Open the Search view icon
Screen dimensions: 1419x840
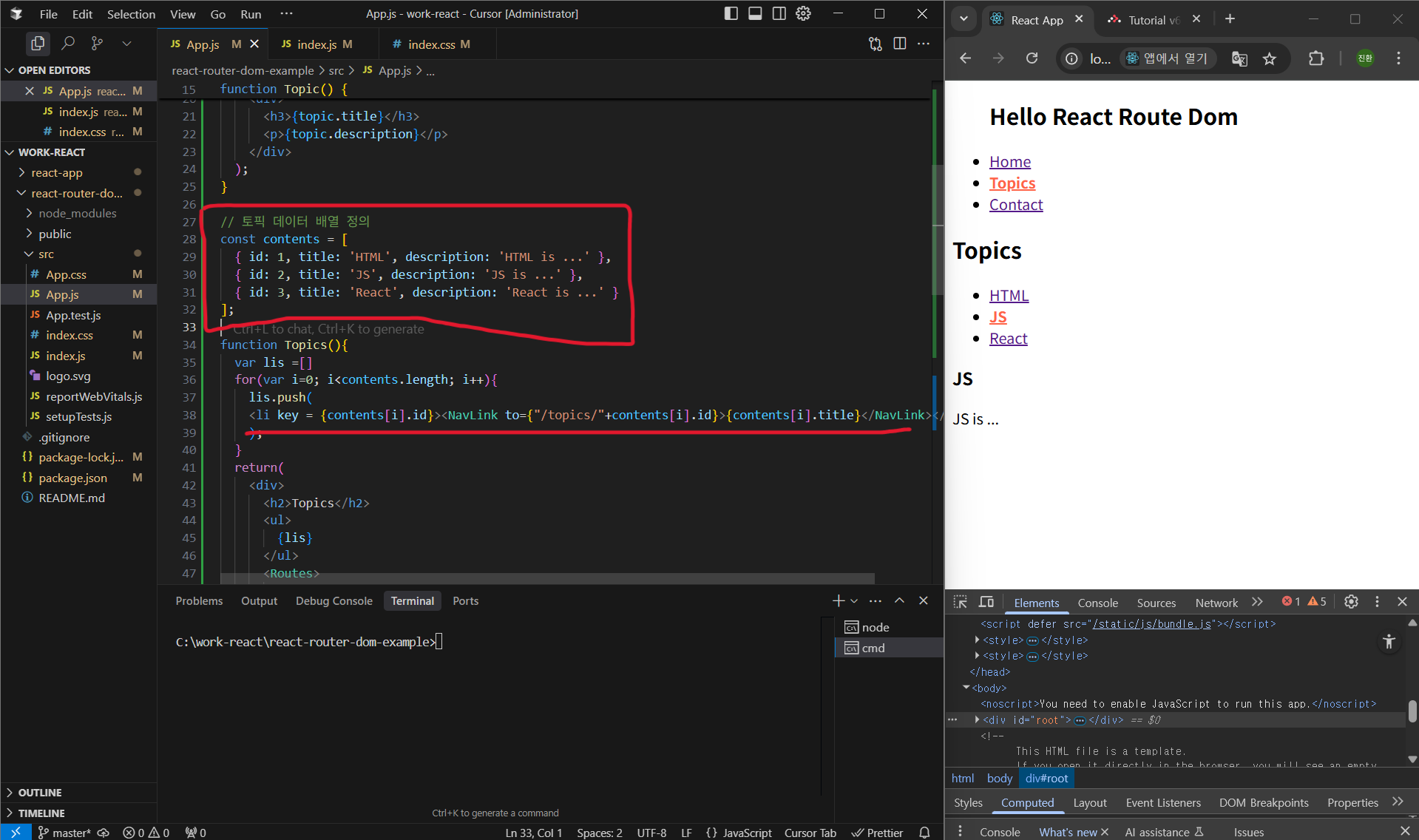click(68, 44)
